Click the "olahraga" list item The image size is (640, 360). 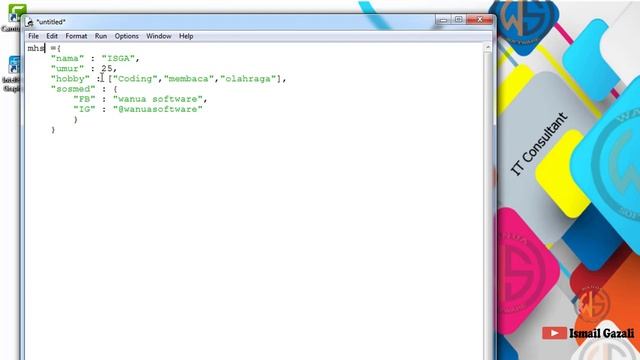[248, 79]
